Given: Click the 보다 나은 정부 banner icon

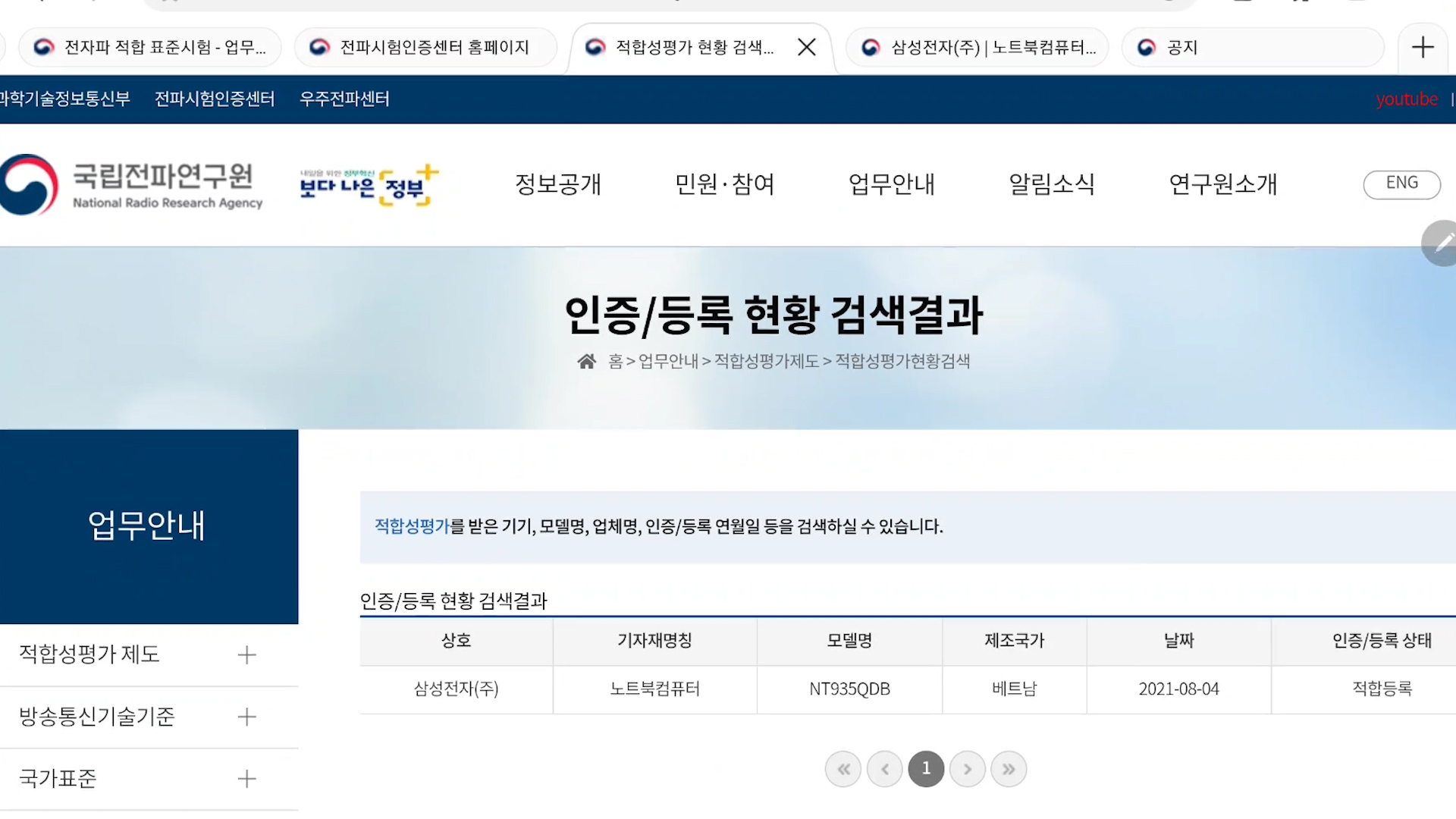Looking at the screenshot, I should 369,185.
